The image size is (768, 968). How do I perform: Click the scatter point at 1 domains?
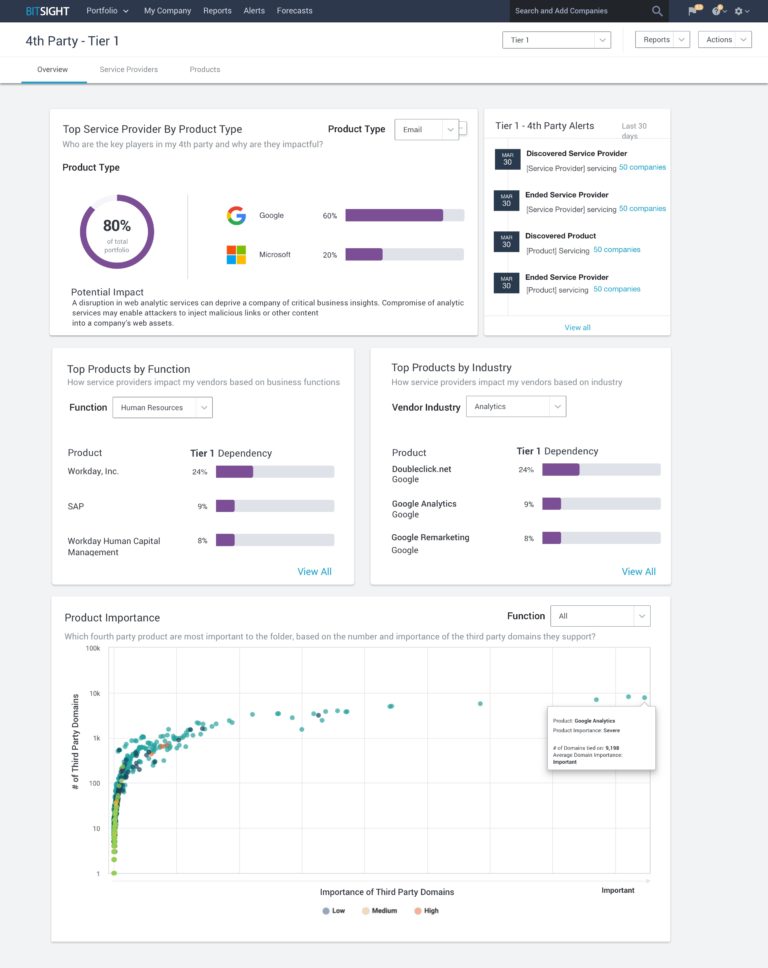click(114, 873)
